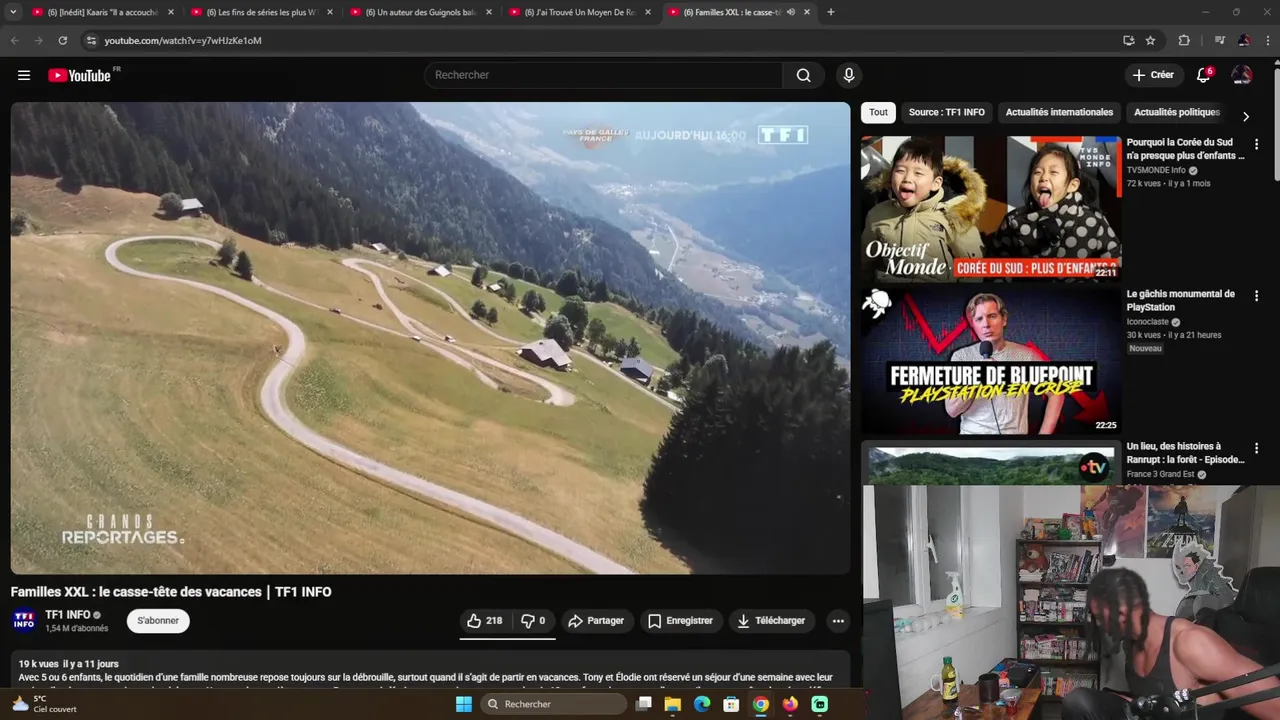Open Rannrupt la forêt video thumbnail
This screenshot has height=720, width=1280.
tap(991, 466)
